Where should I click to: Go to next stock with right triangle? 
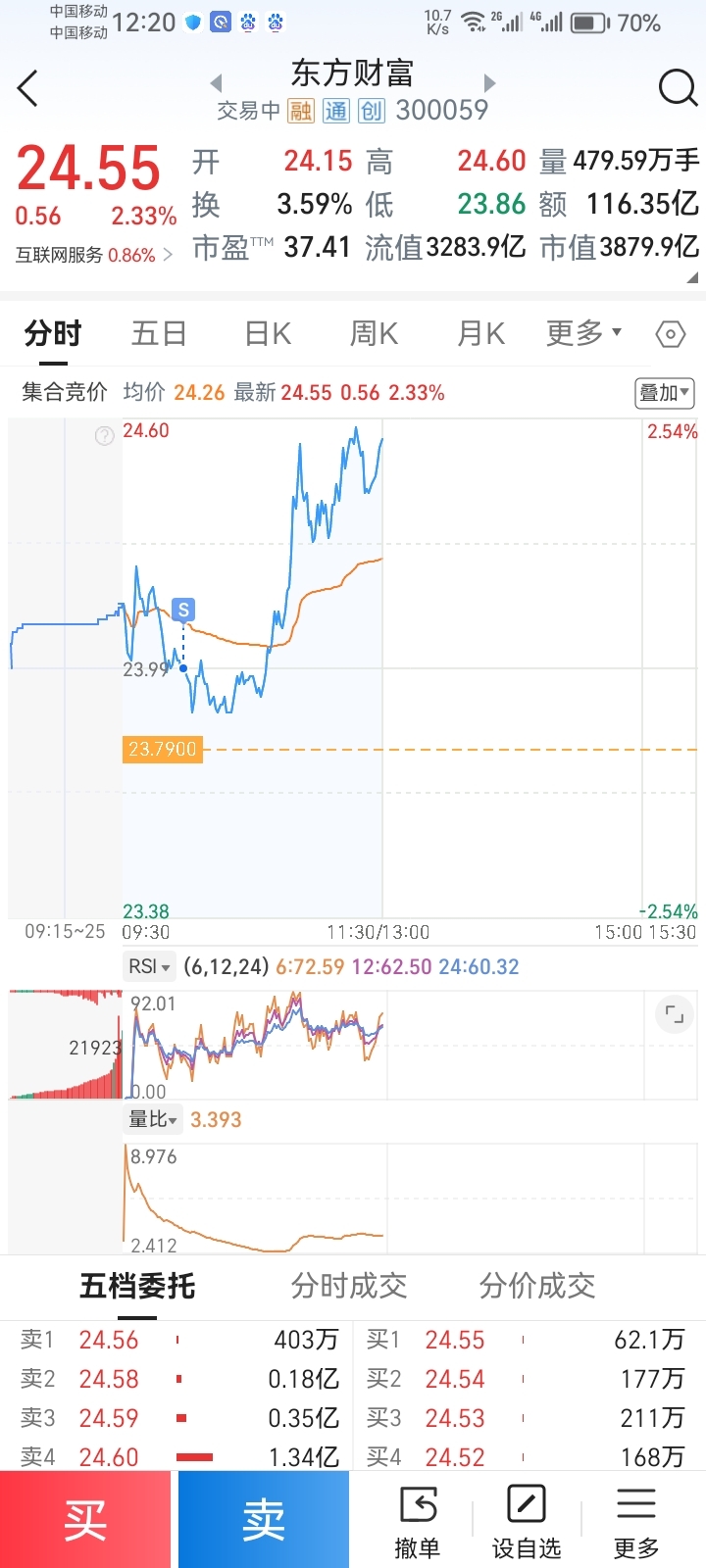coord(490,82)
